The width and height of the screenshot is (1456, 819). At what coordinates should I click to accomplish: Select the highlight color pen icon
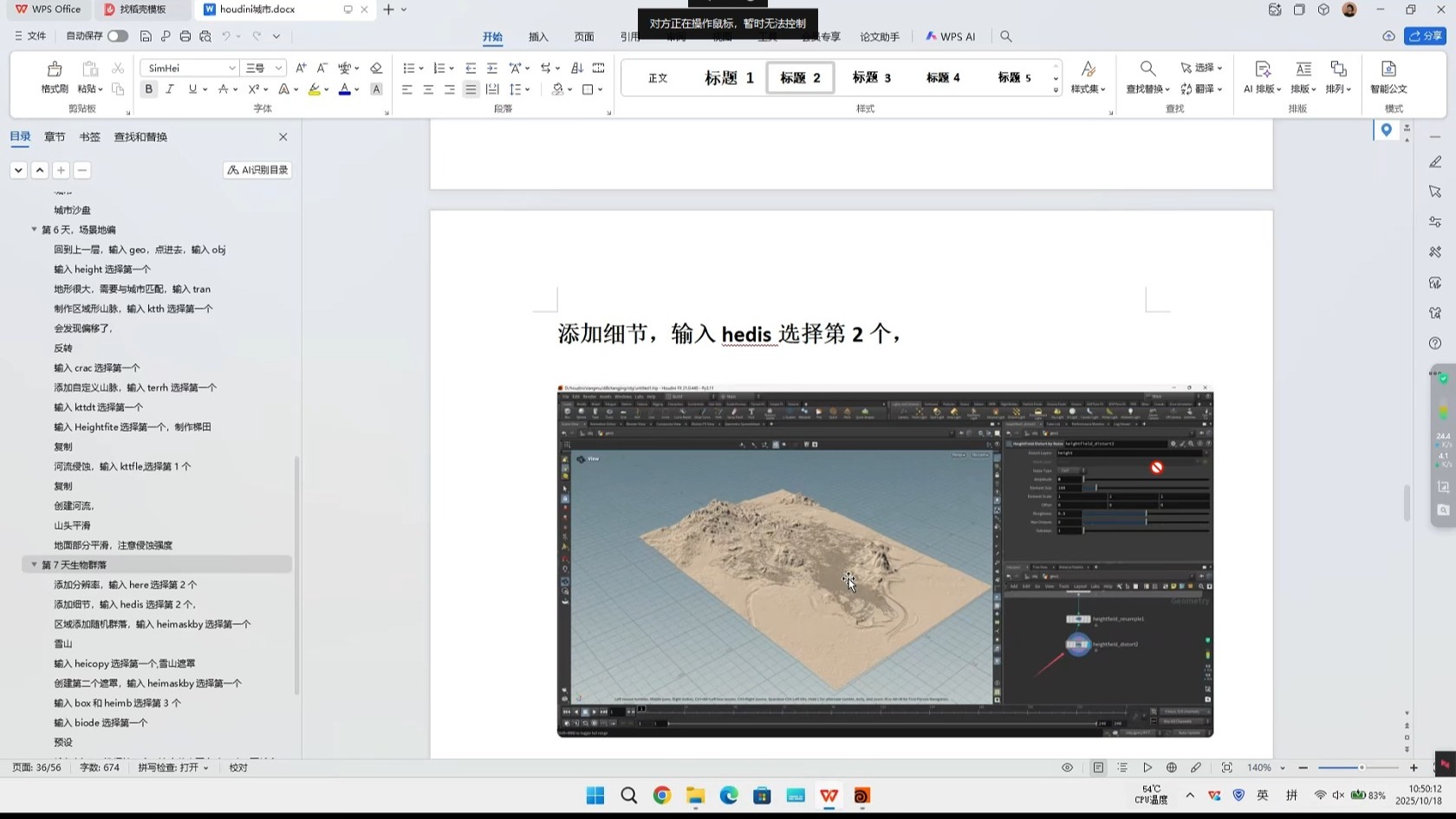coord(315,88)
